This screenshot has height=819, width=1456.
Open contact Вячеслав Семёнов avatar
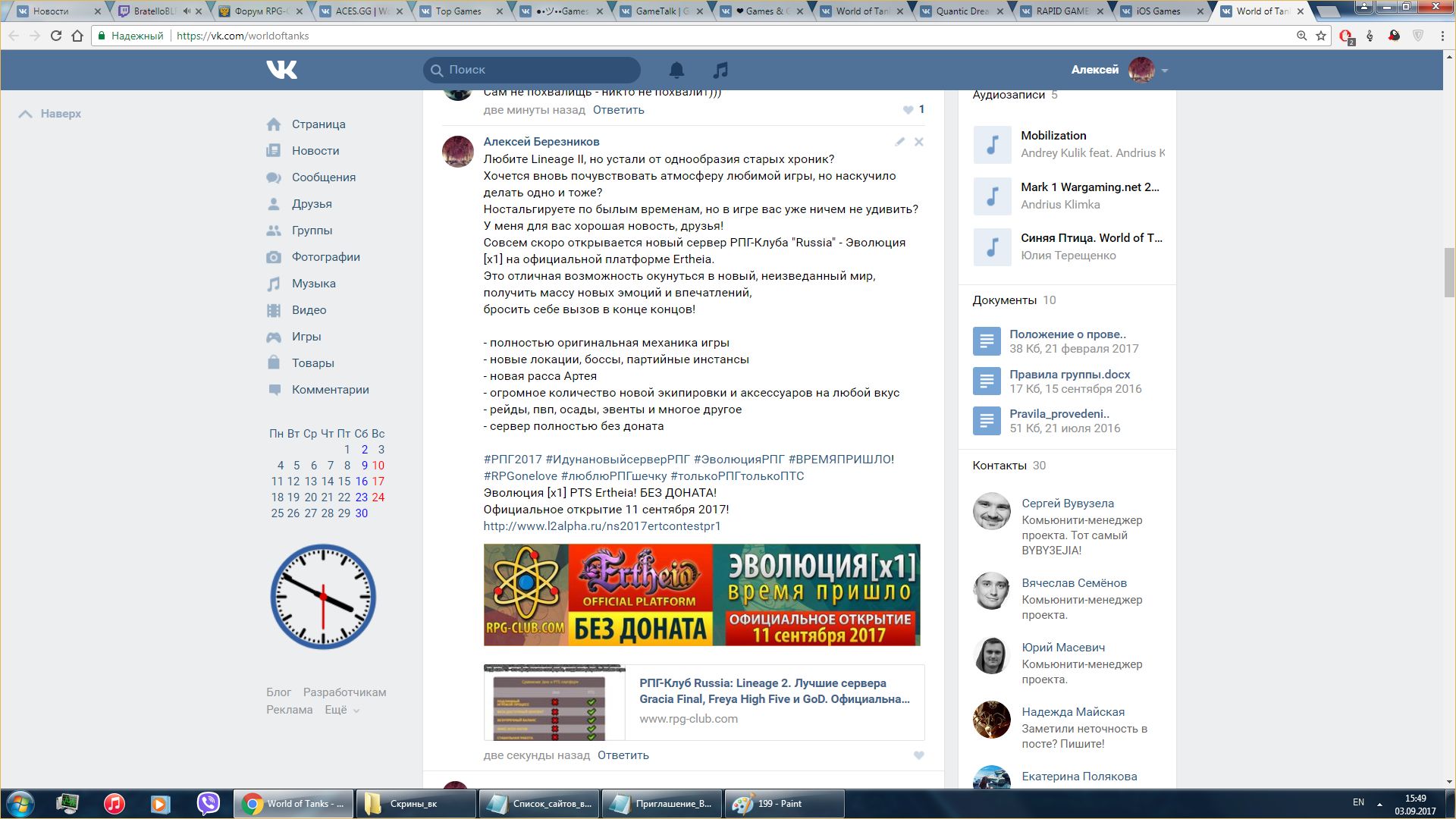992,591
